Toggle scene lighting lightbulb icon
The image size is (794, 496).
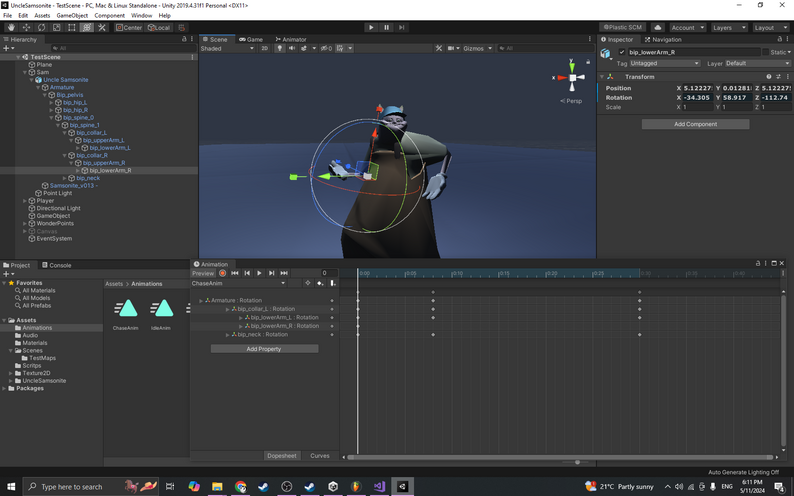point(279,48)
